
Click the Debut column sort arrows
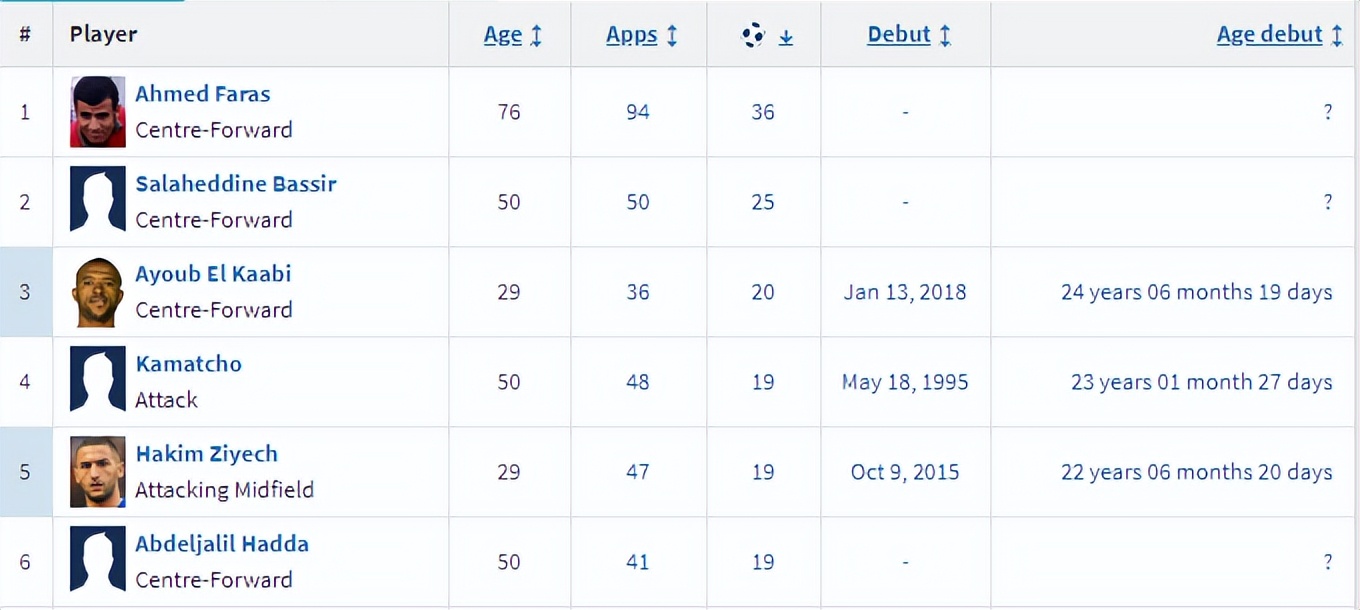click(x=945, y=36)
